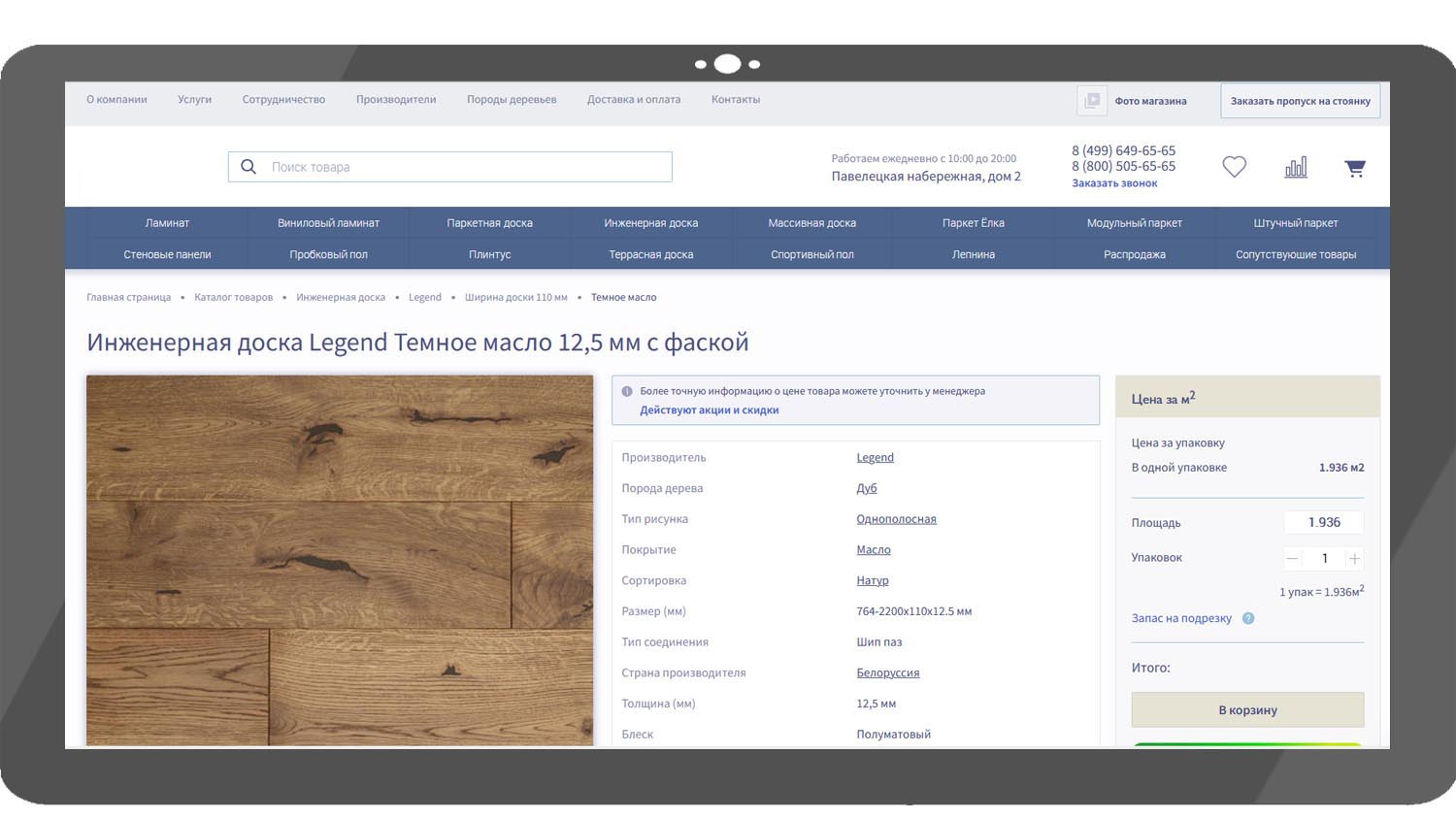Click the Действуют акции и скидки link
The width and height of the screenshot is (1456, 818).
[x=709, y=410]
